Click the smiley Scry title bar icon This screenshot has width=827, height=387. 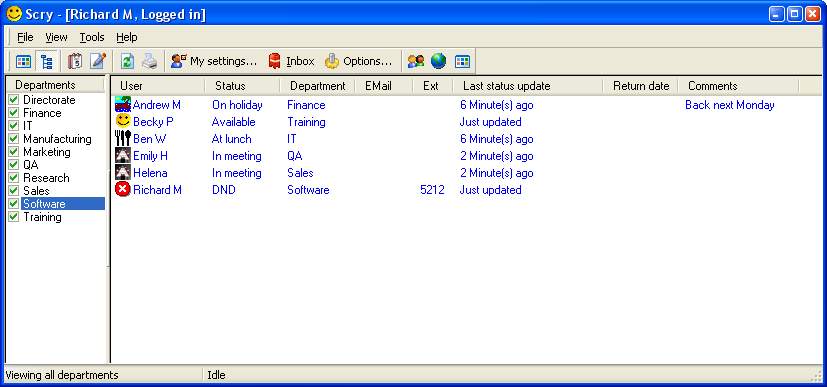click(x=14, y=13)
